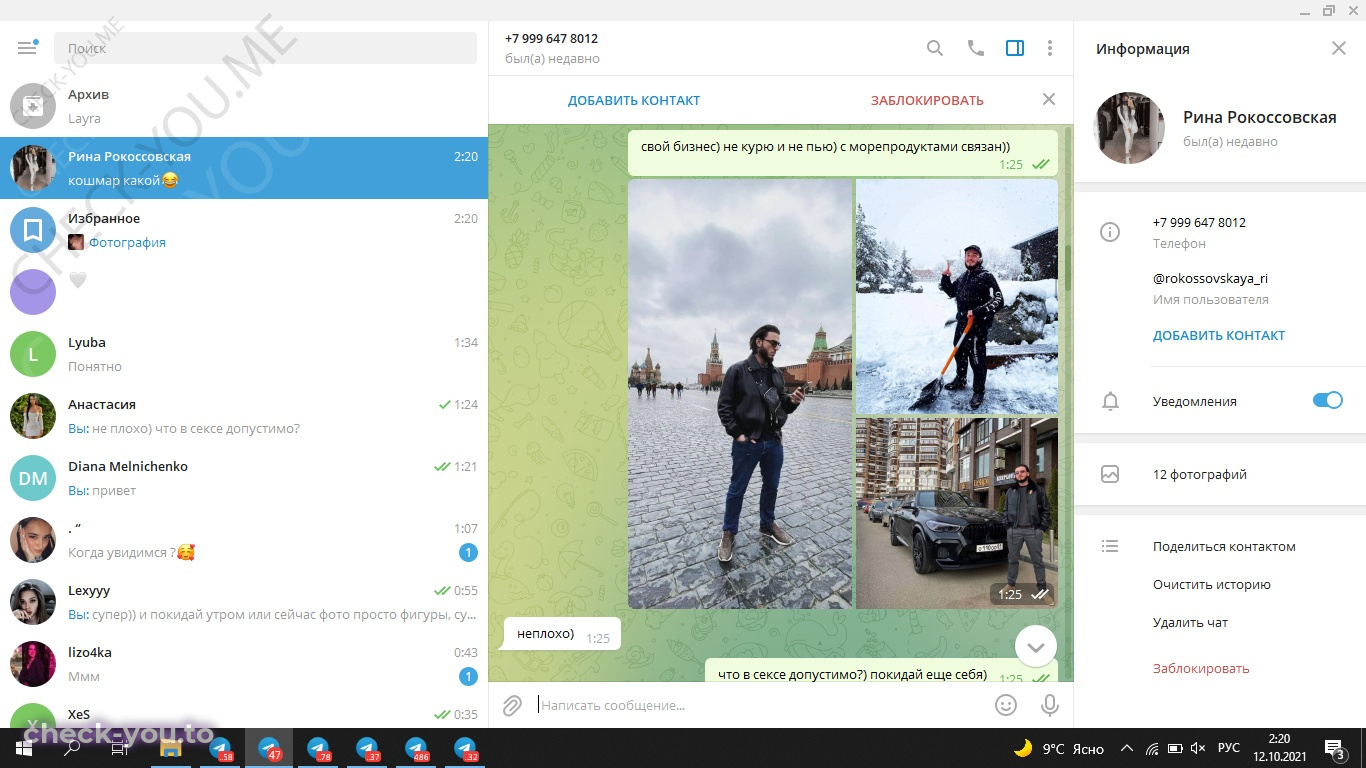Screen dimensions: 1366x768
Task: Switch to Telegram taskbar window with badge 58
Action: tap(220, 748)
